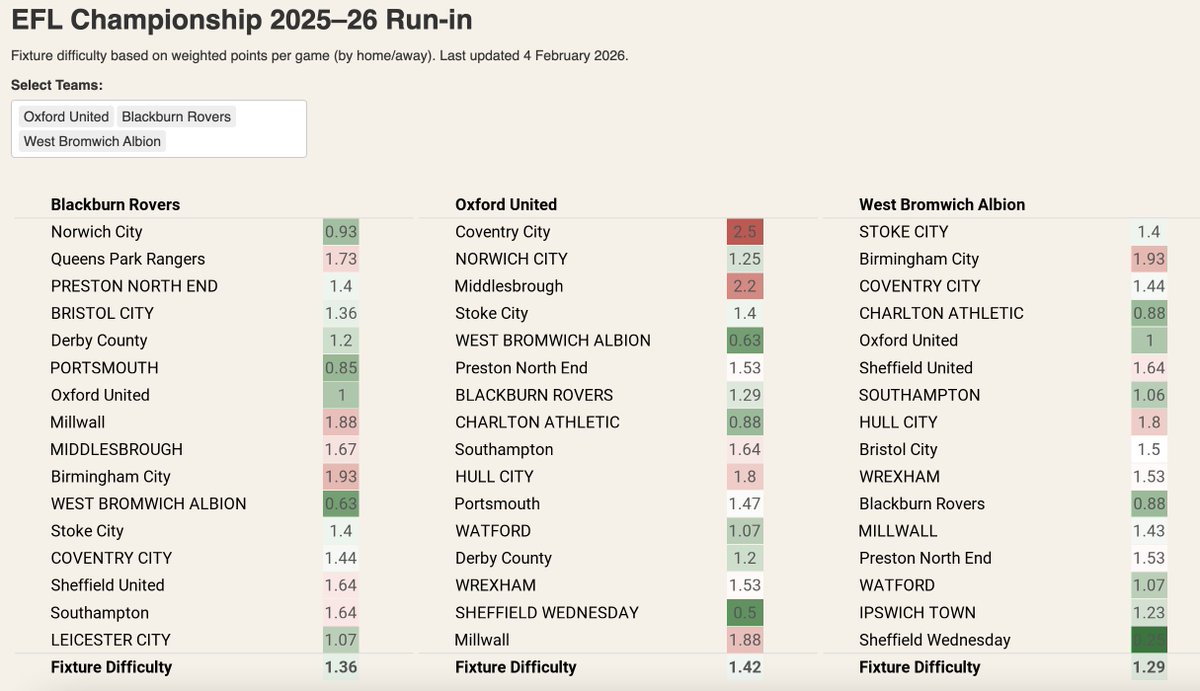
Task: Click the 0.93 difficulty value beside Norwich City
Action: (x=341, y=232)
